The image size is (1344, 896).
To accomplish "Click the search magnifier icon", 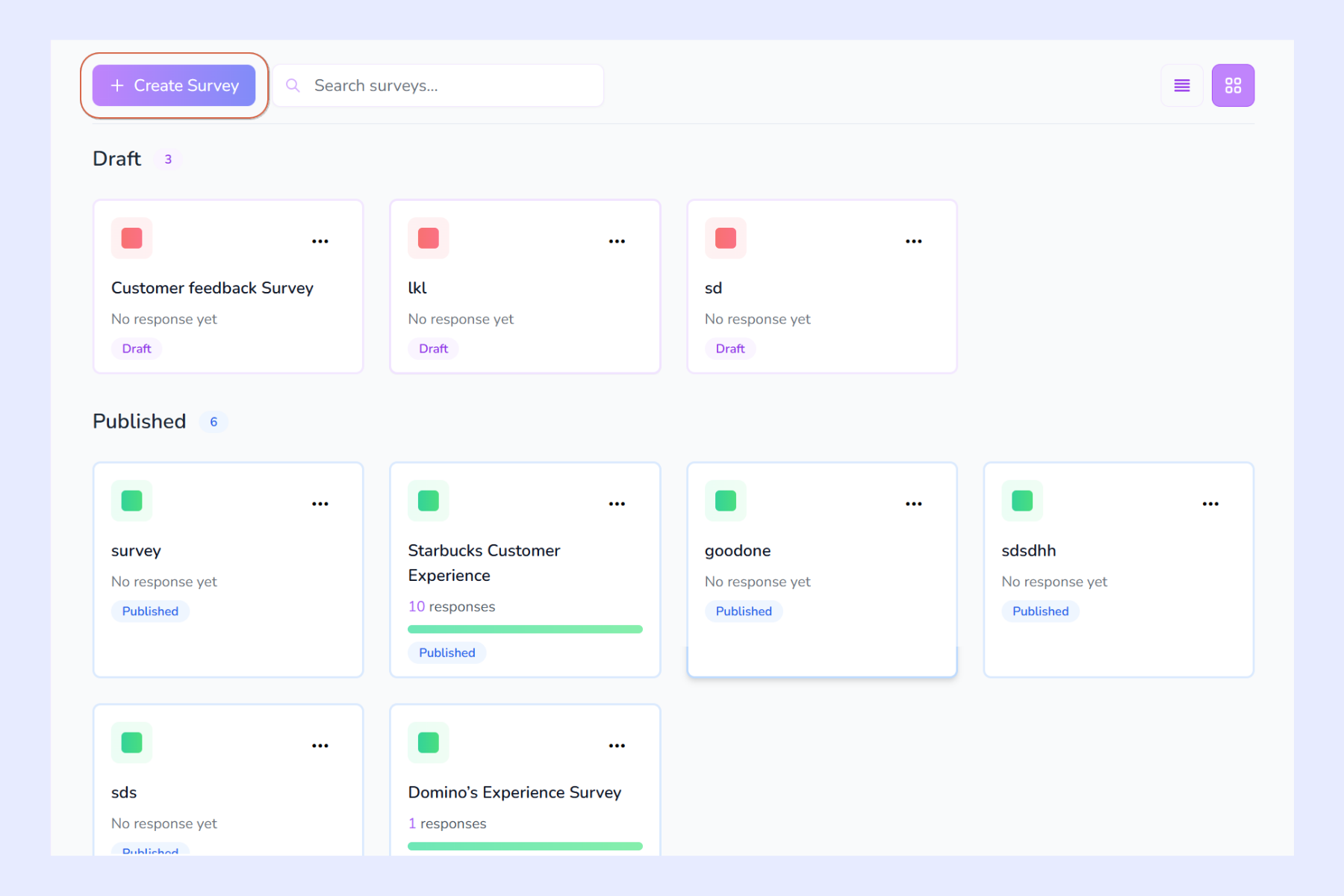I will [x=292, y=85].
